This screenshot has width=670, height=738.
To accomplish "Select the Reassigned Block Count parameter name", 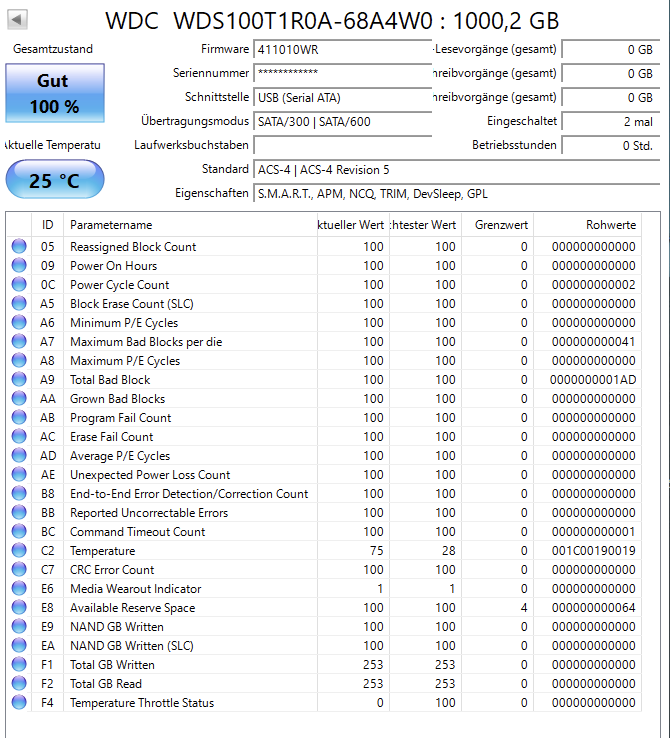I will tap(133, 247).
